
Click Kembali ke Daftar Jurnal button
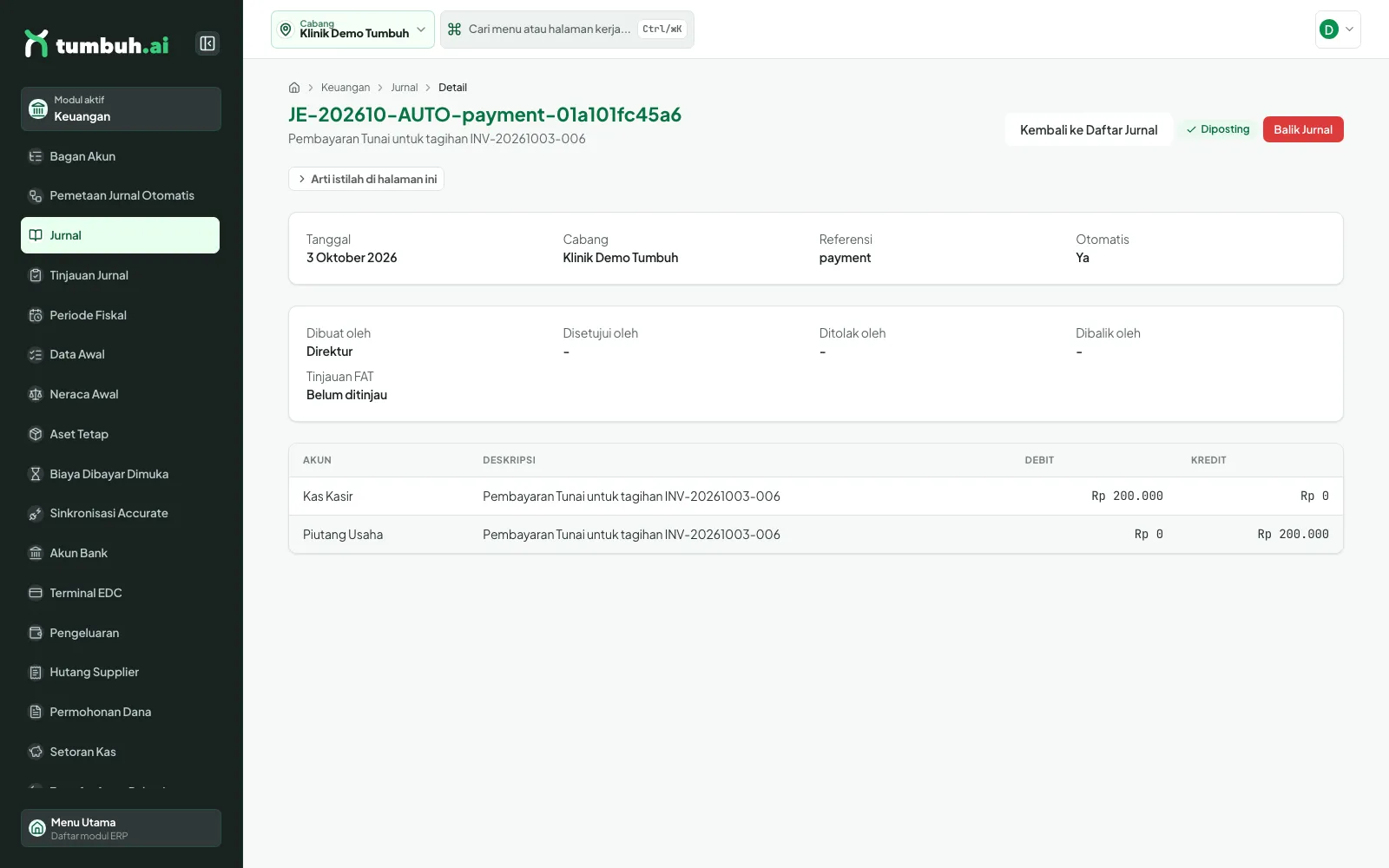1089,129
